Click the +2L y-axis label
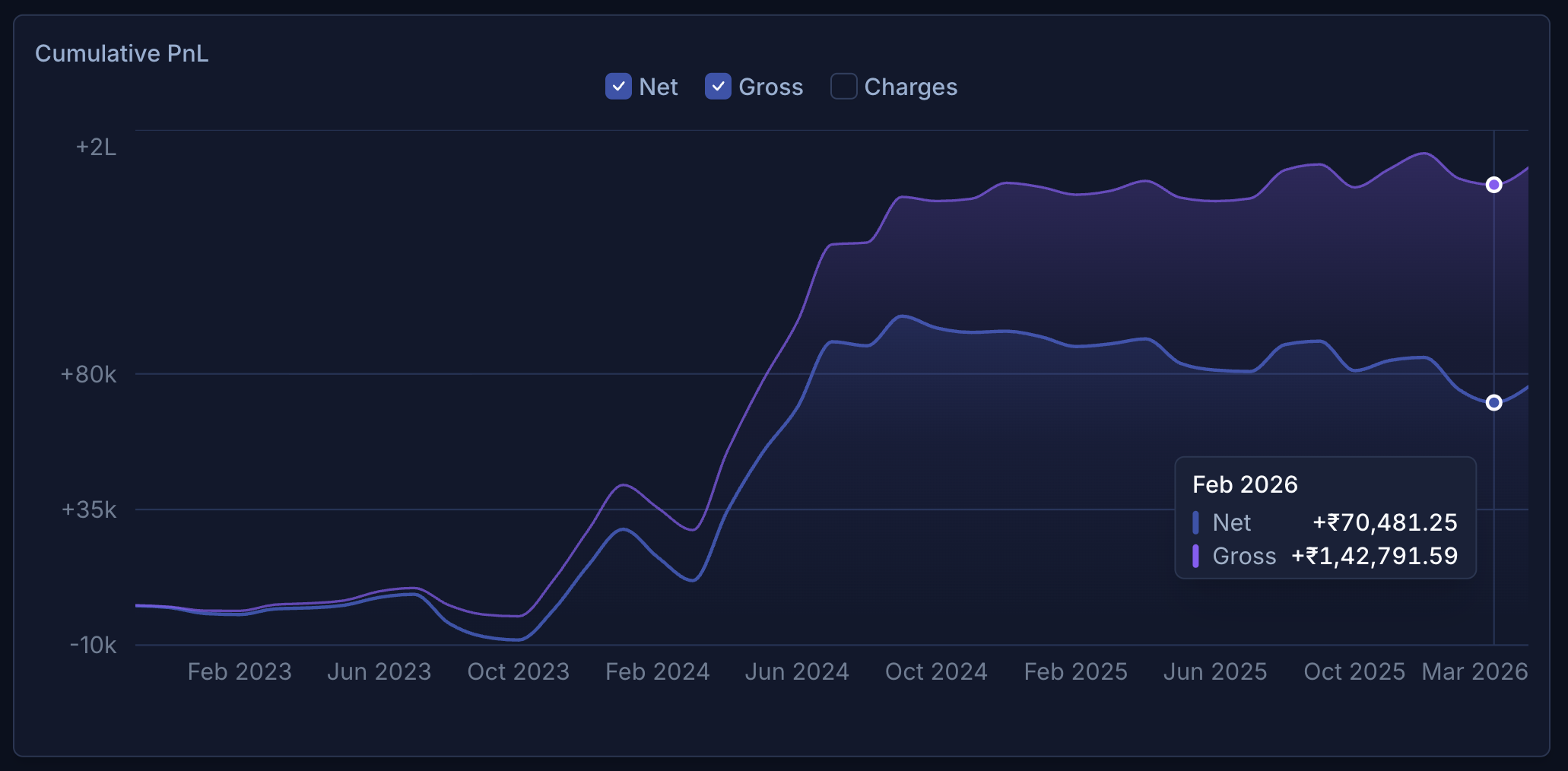The image size is (1568, 771). click(96, 148)
